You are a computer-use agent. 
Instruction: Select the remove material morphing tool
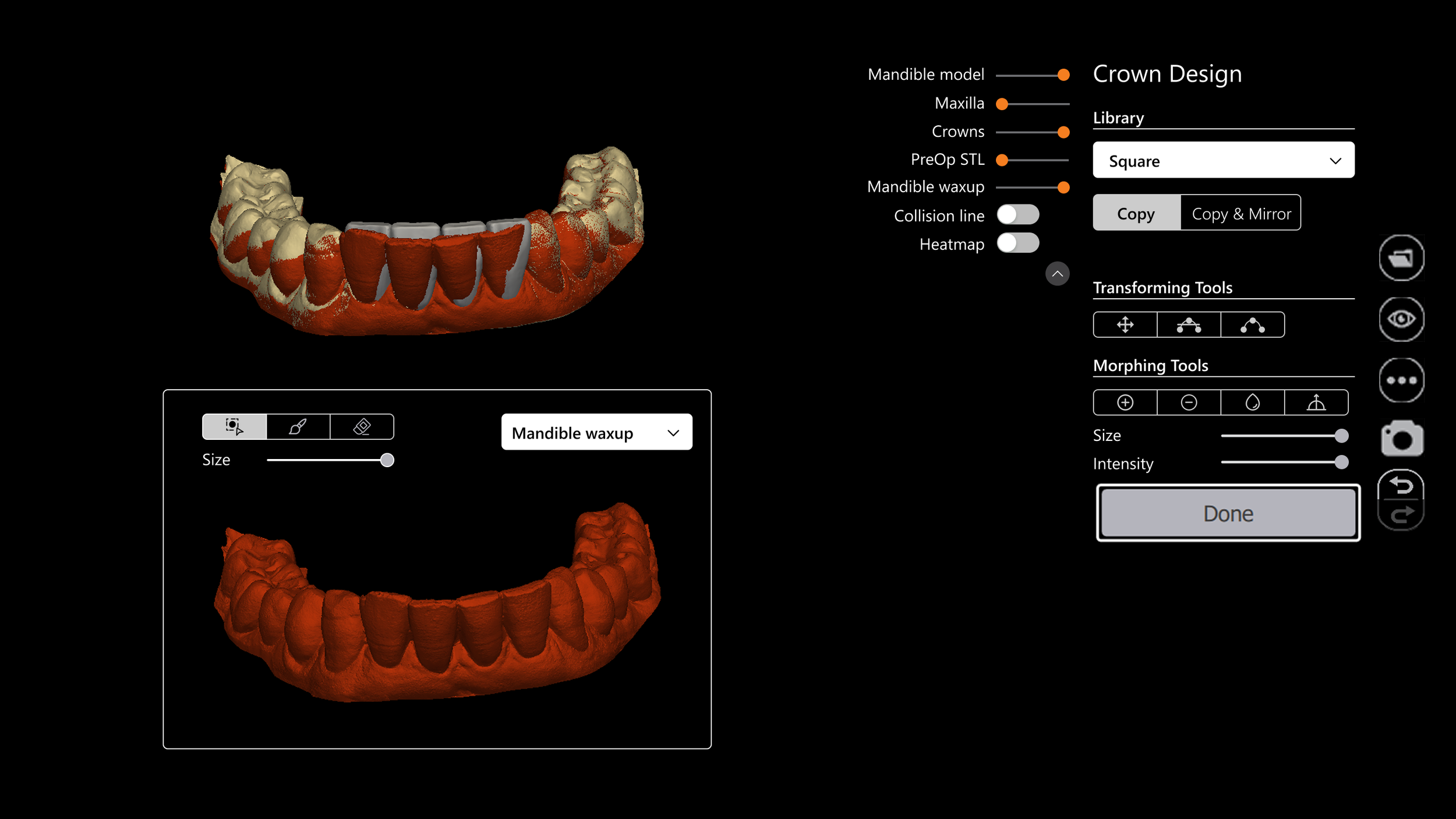pyautogui.click(x=1188, y=403)
